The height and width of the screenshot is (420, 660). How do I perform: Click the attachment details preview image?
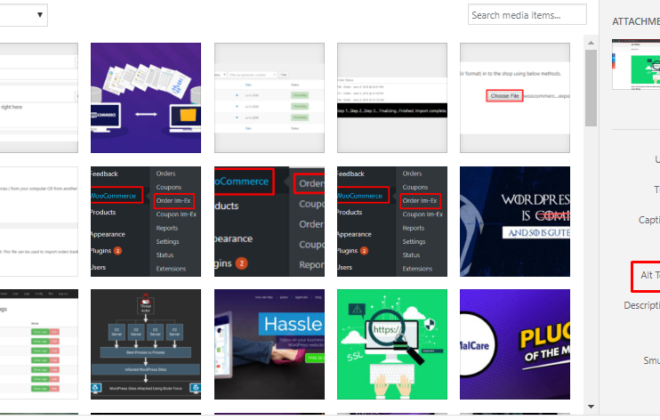click(x=636, y=64)
